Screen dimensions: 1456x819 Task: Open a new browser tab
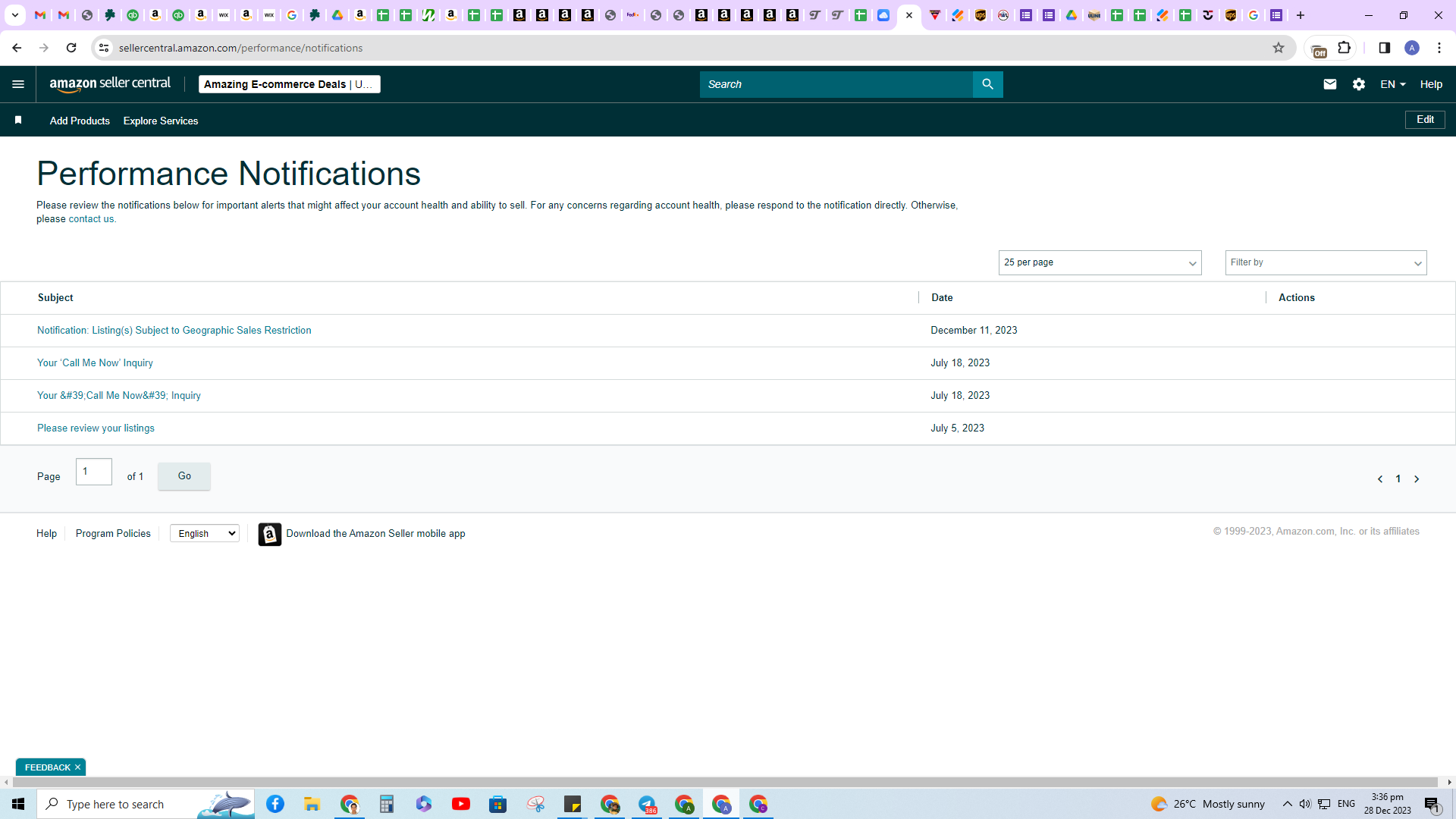coord(1301,15)
